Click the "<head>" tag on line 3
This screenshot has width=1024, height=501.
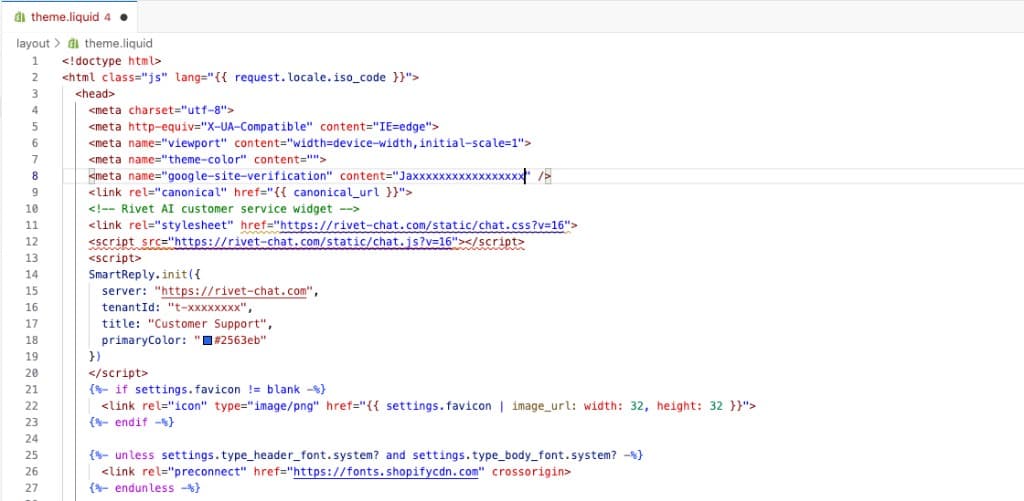click(x=95, y=93)
